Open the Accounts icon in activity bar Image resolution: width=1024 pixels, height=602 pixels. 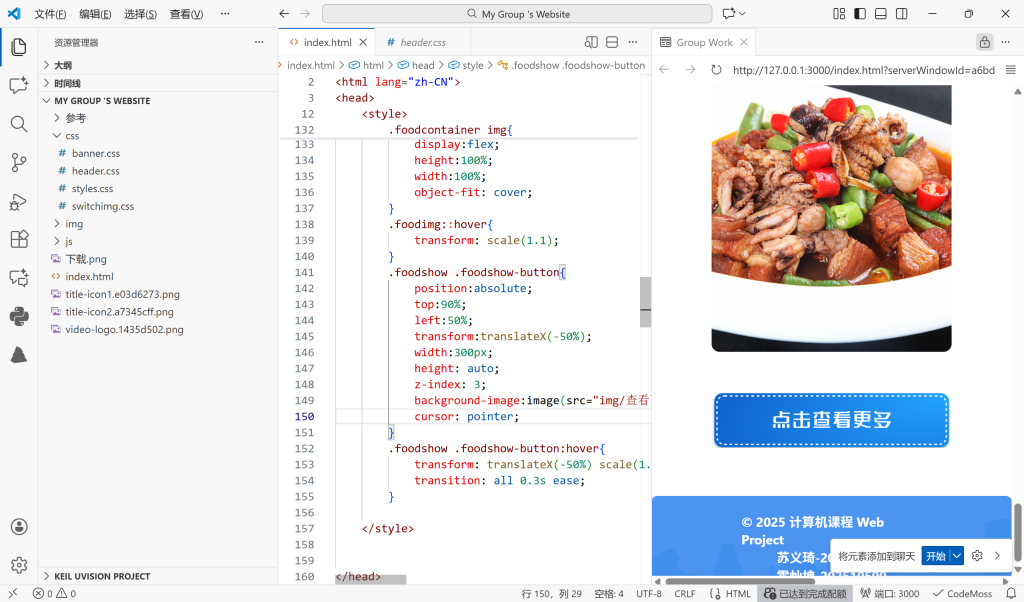point(18,527)
